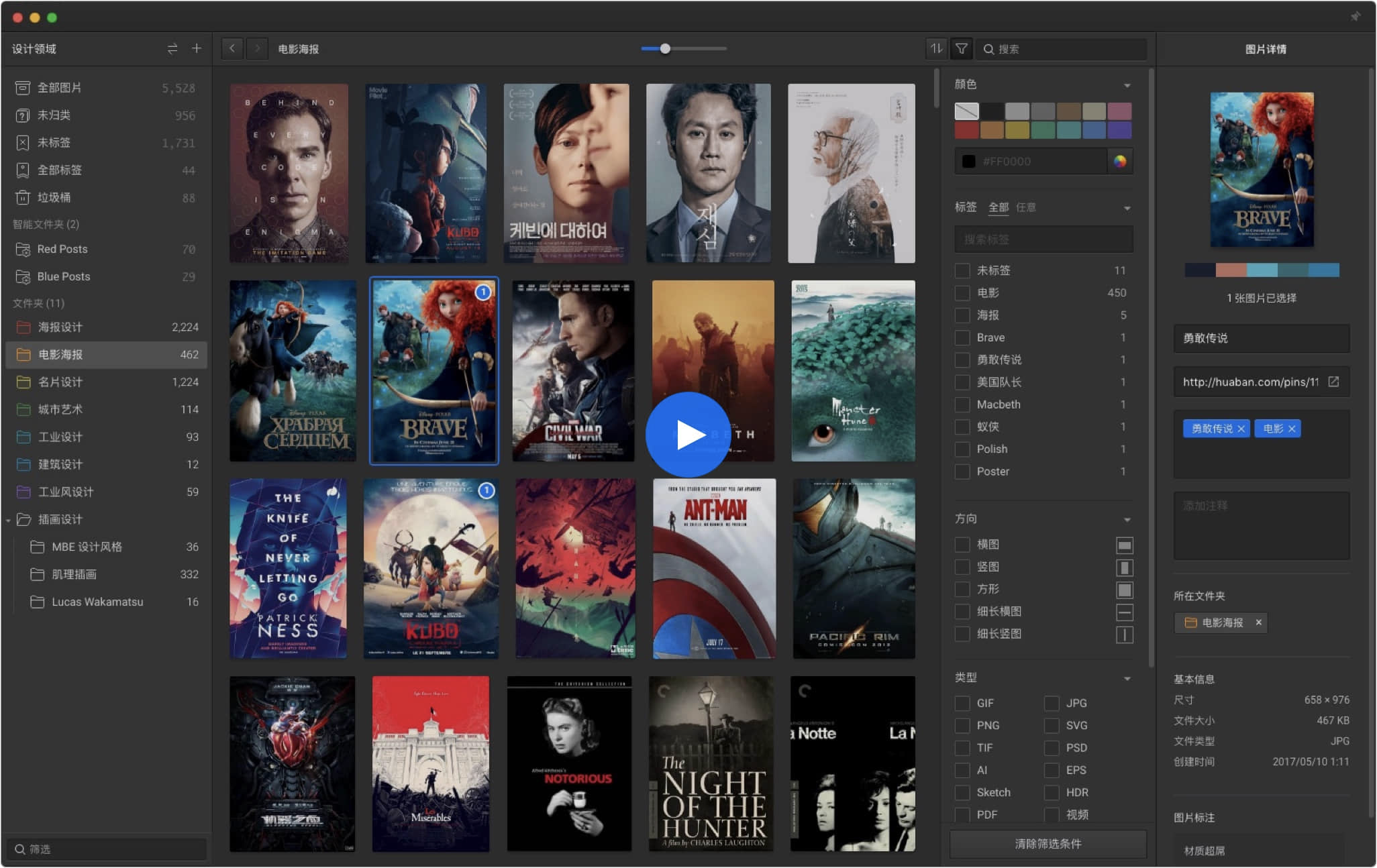Click the plus icon to add folder
The image size is (1377, 868).
196,48
